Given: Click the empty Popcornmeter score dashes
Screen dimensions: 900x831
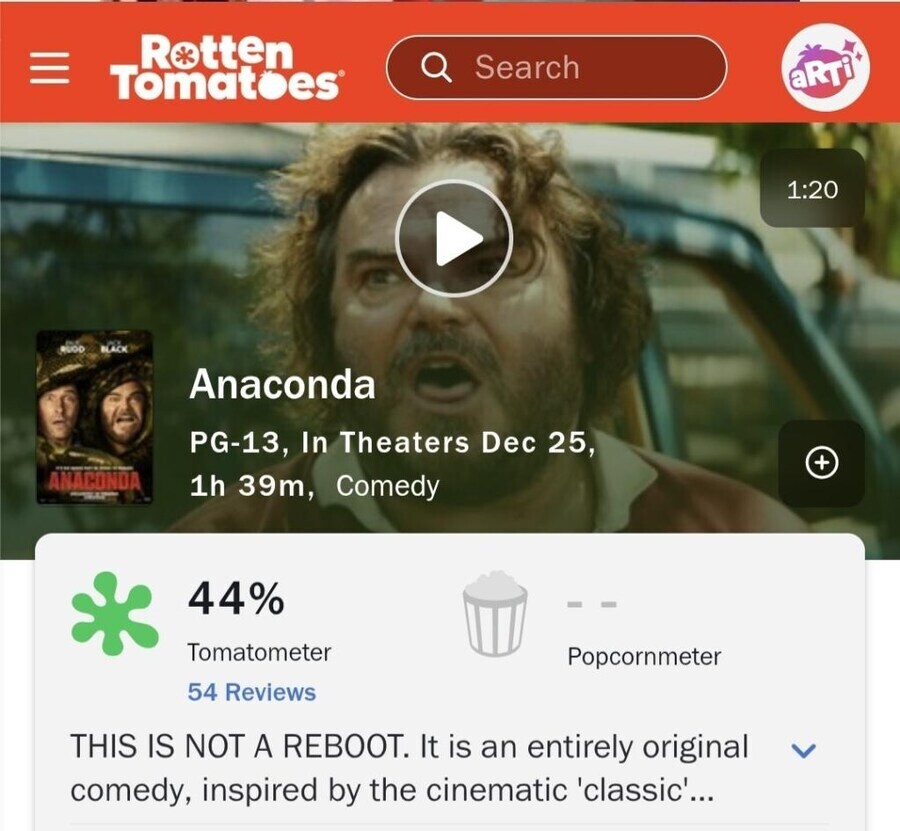Looking at the screenshot, I should click(x=592, y=604).
